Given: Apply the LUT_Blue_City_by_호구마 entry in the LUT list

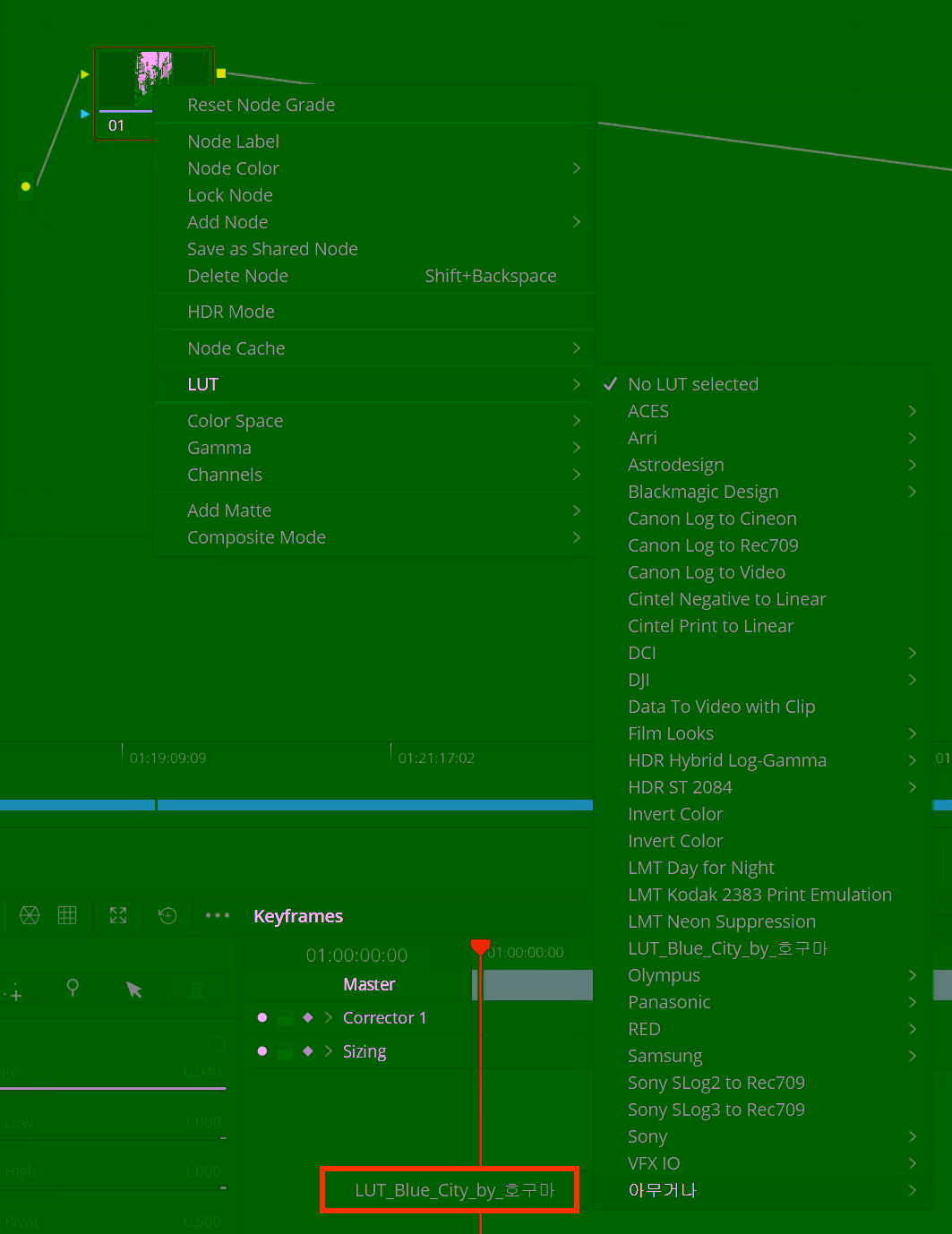Looking at the screenshot, I should coord(763,948).
